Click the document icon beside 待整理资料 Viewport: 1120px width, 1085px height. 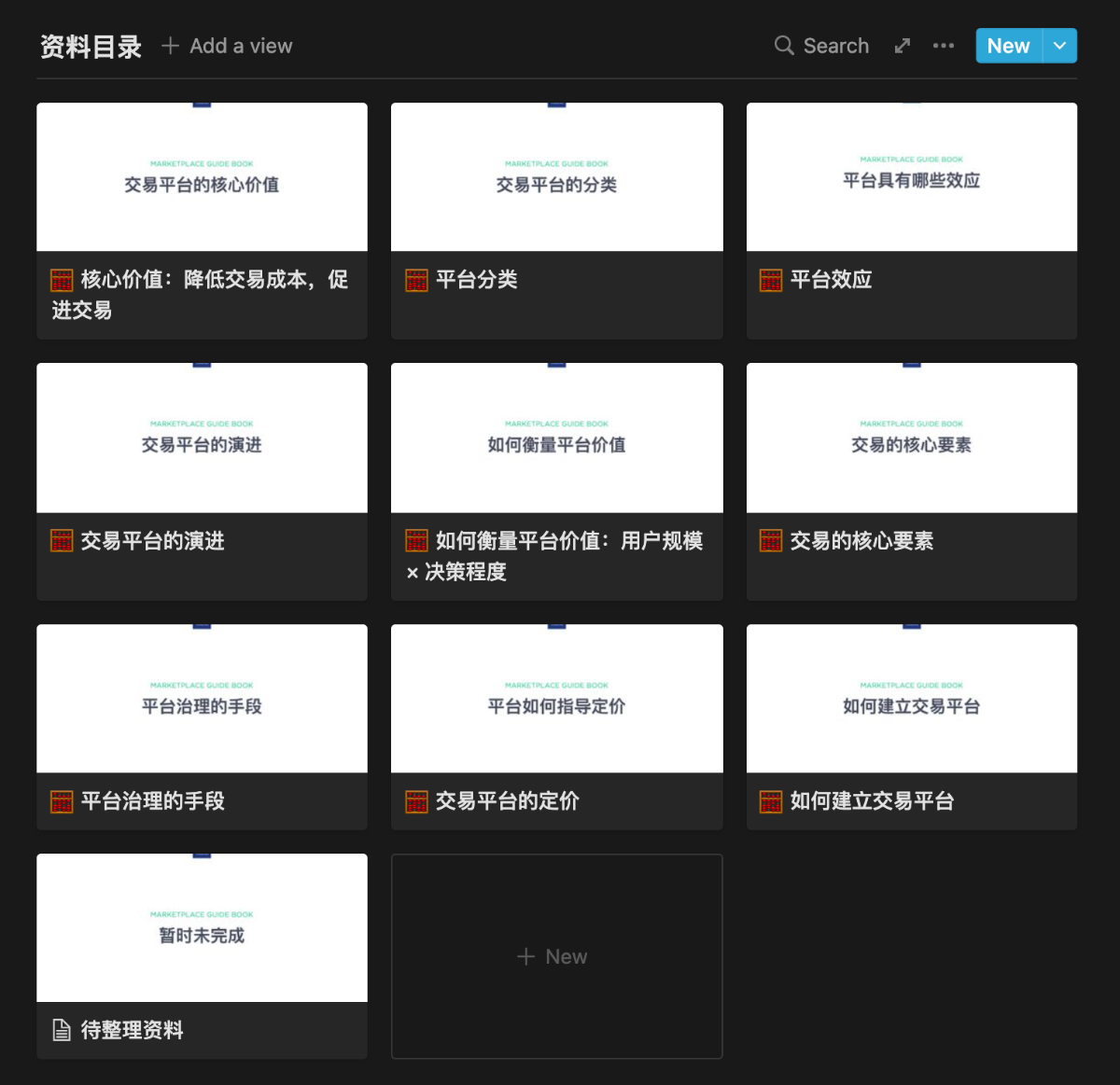tap(62, 1030)
